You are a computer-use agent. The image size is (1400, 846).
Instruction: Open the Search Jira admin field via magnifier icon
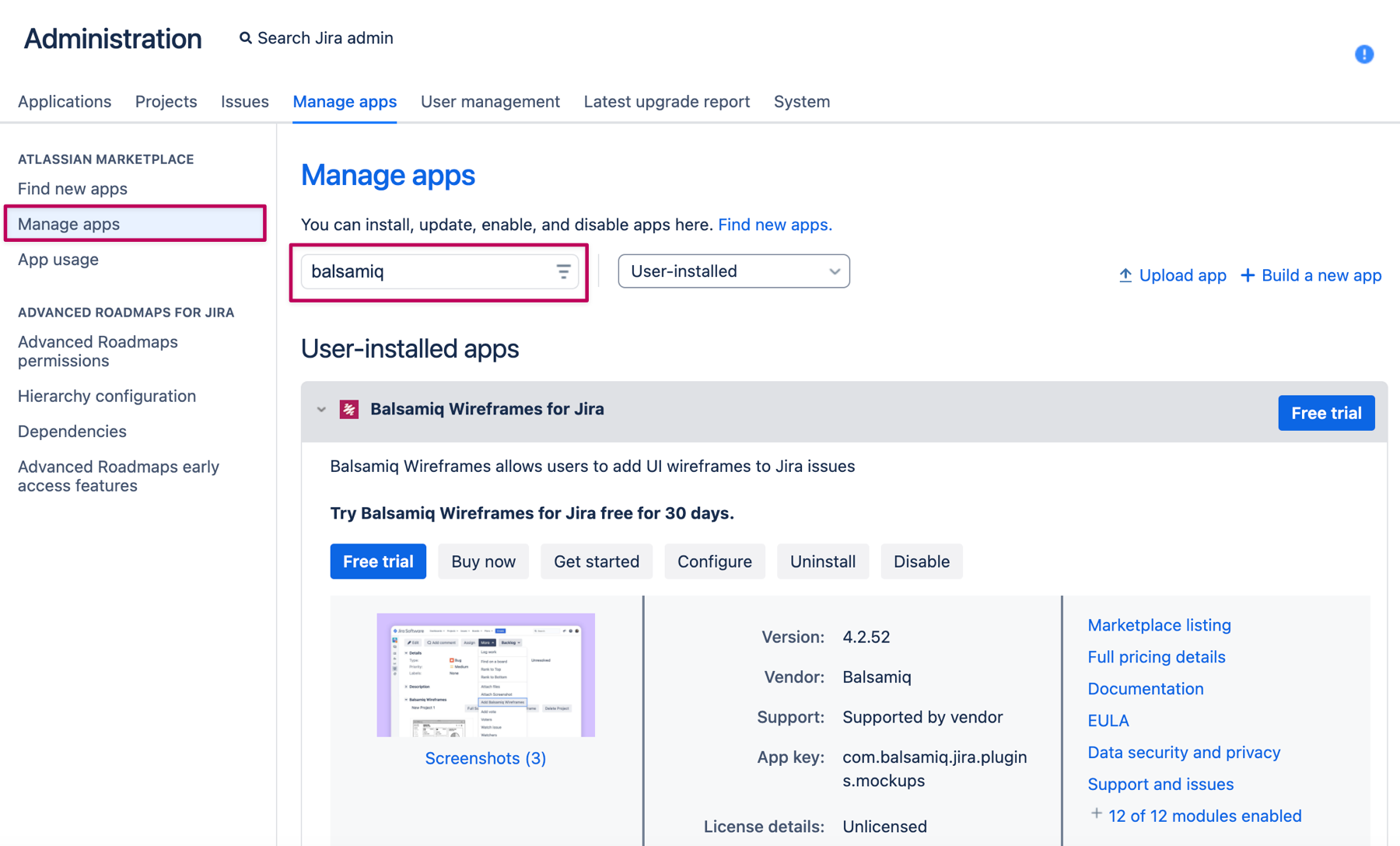point(245,37)
